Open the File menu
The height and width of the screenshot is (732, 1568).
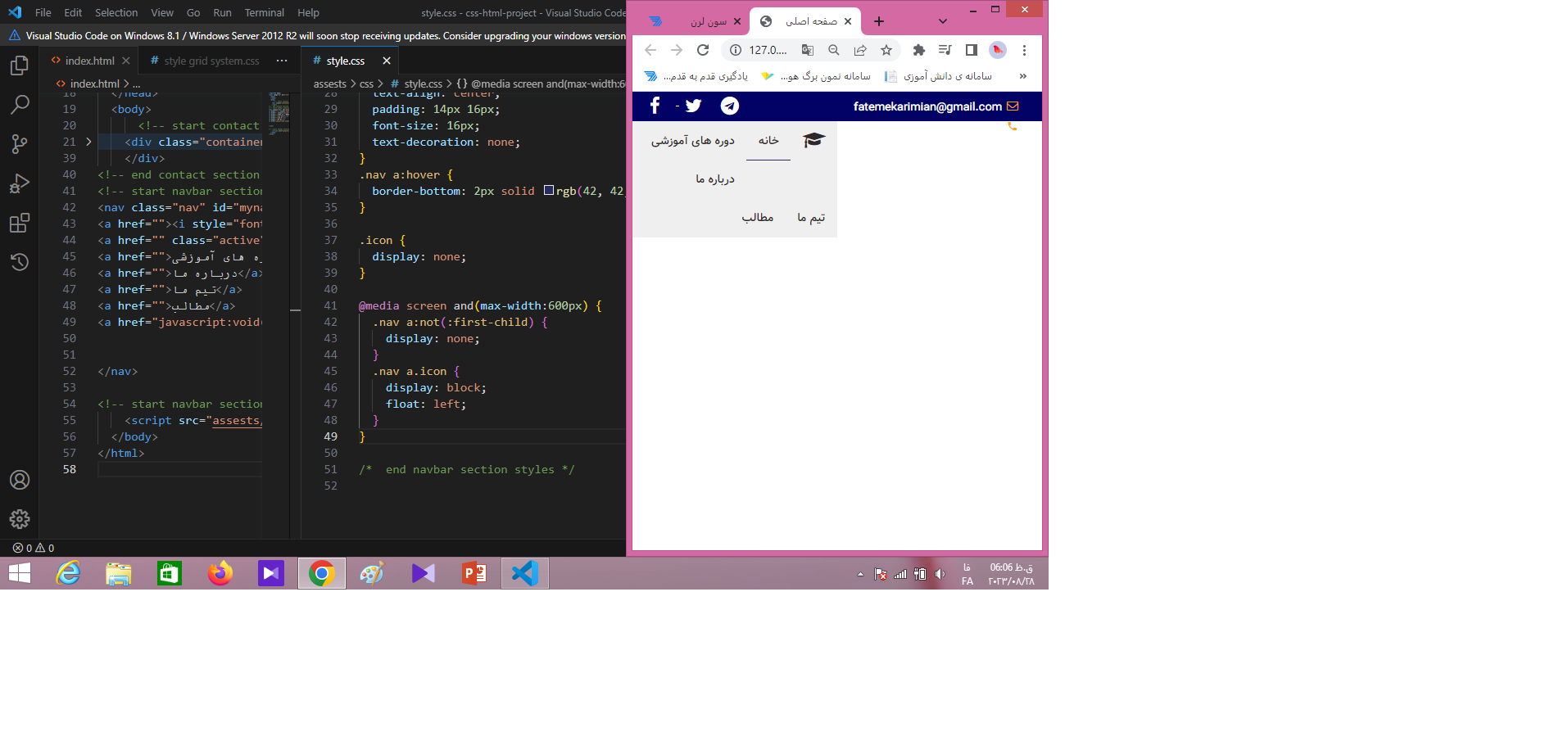pyautogui.click(x=43, y=12)
